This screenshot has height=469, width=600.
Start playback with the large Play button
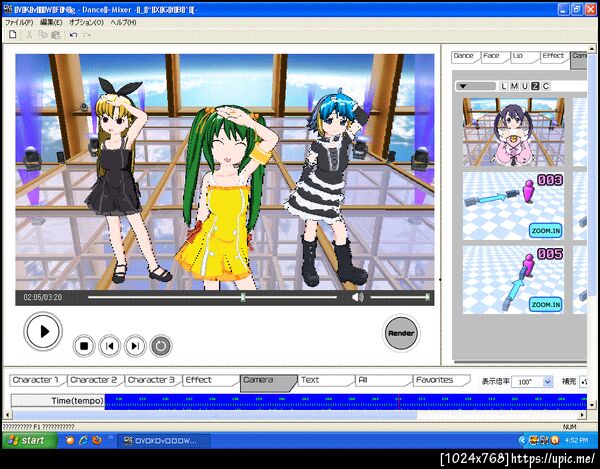point(43,331)
